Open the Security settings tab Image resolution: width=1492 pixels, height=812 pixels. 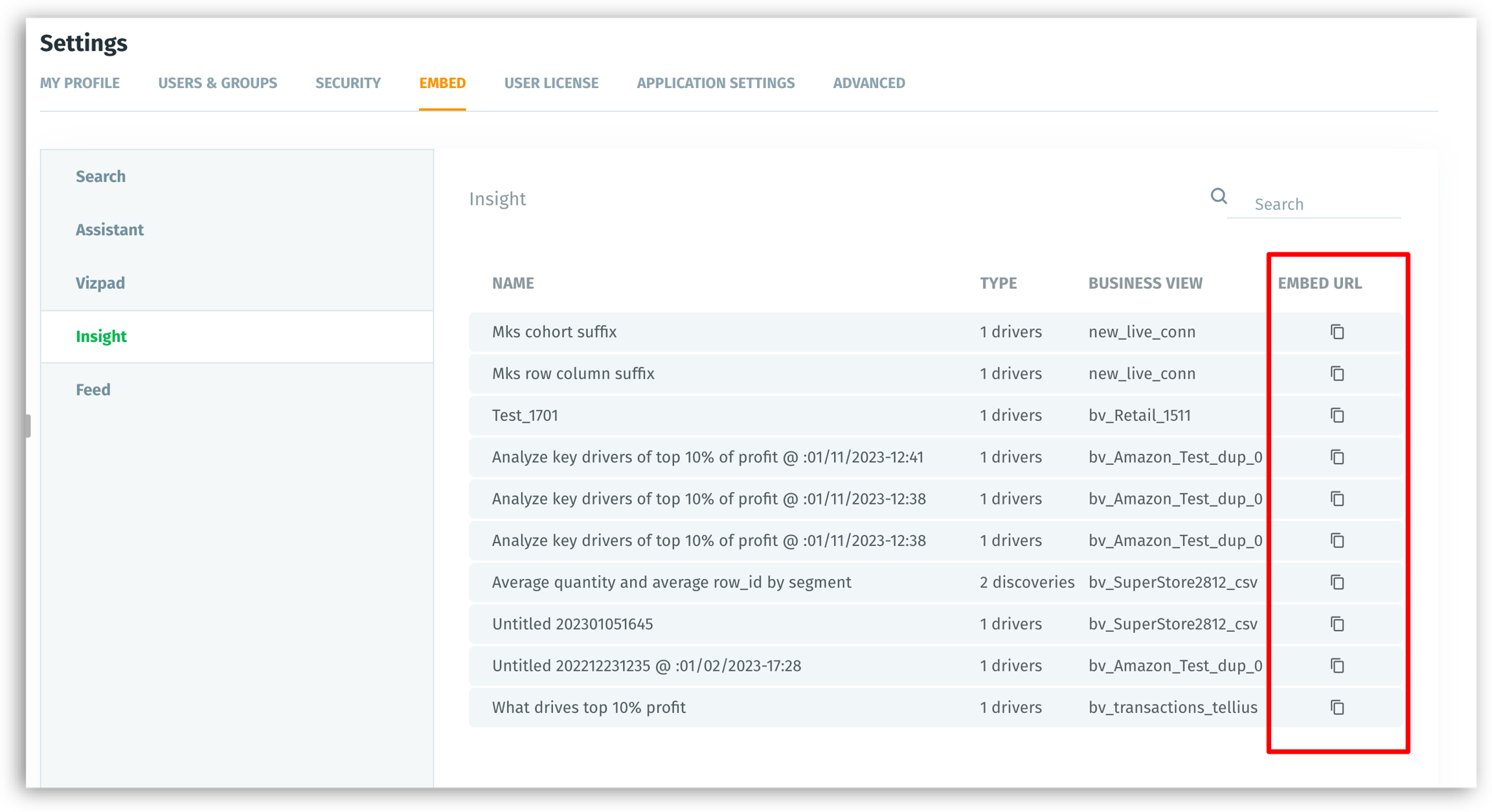[x=348, y=83]
